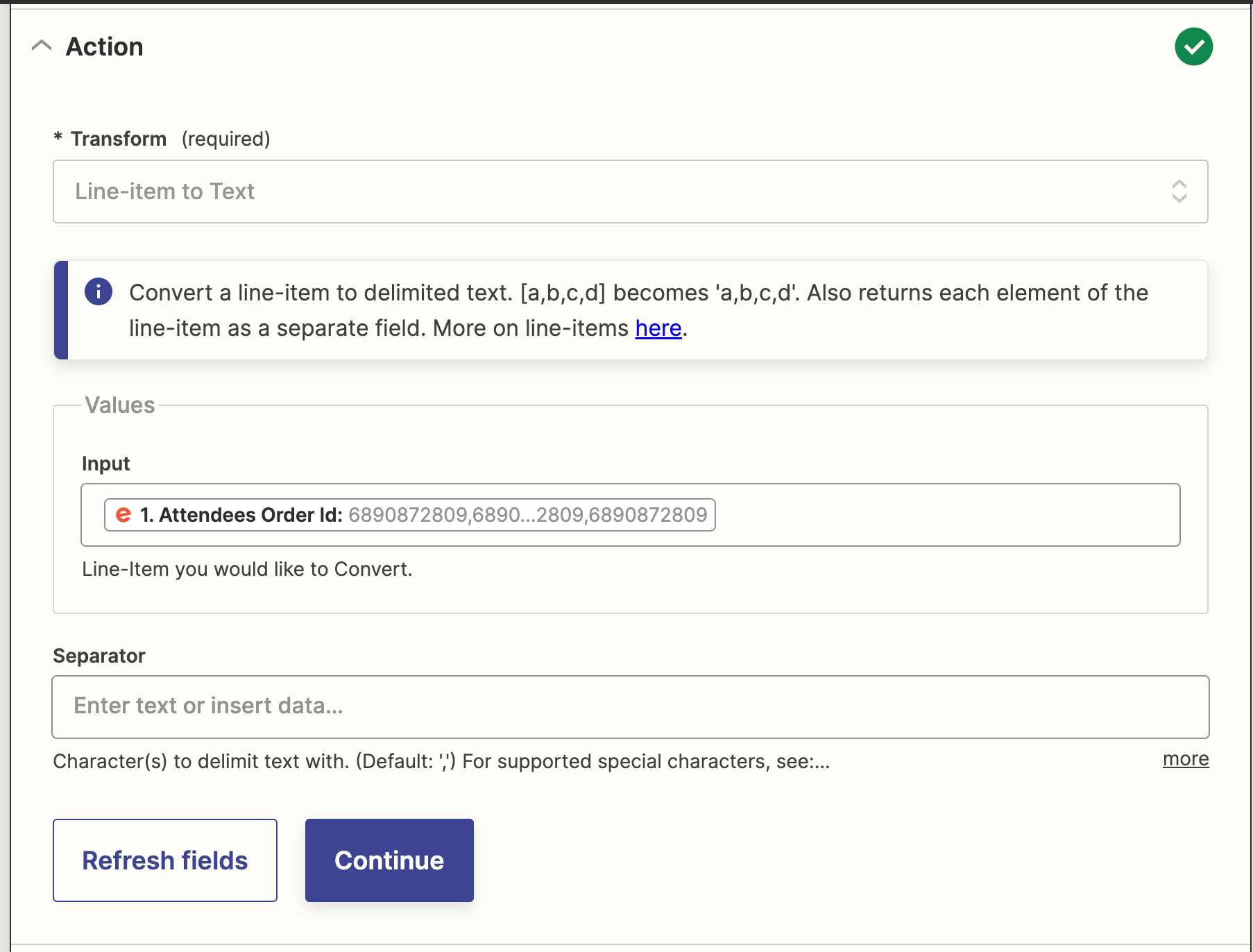This screenshot has height=952, width=1253.
Task: Click the Transform required label
Action: coord(162,139)
